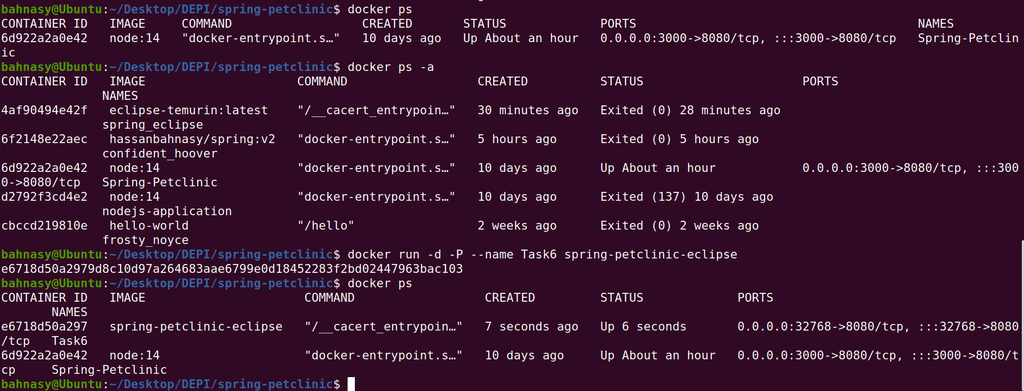Click the terminal cursor at the last prompt
This screenshot has height=391, width=1024.
point(351,384)
